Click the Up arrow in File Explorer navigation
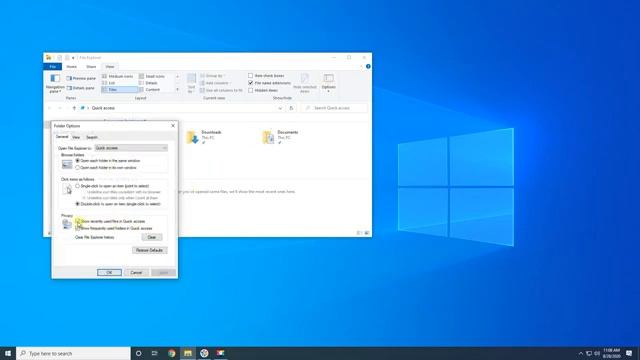 74,108
